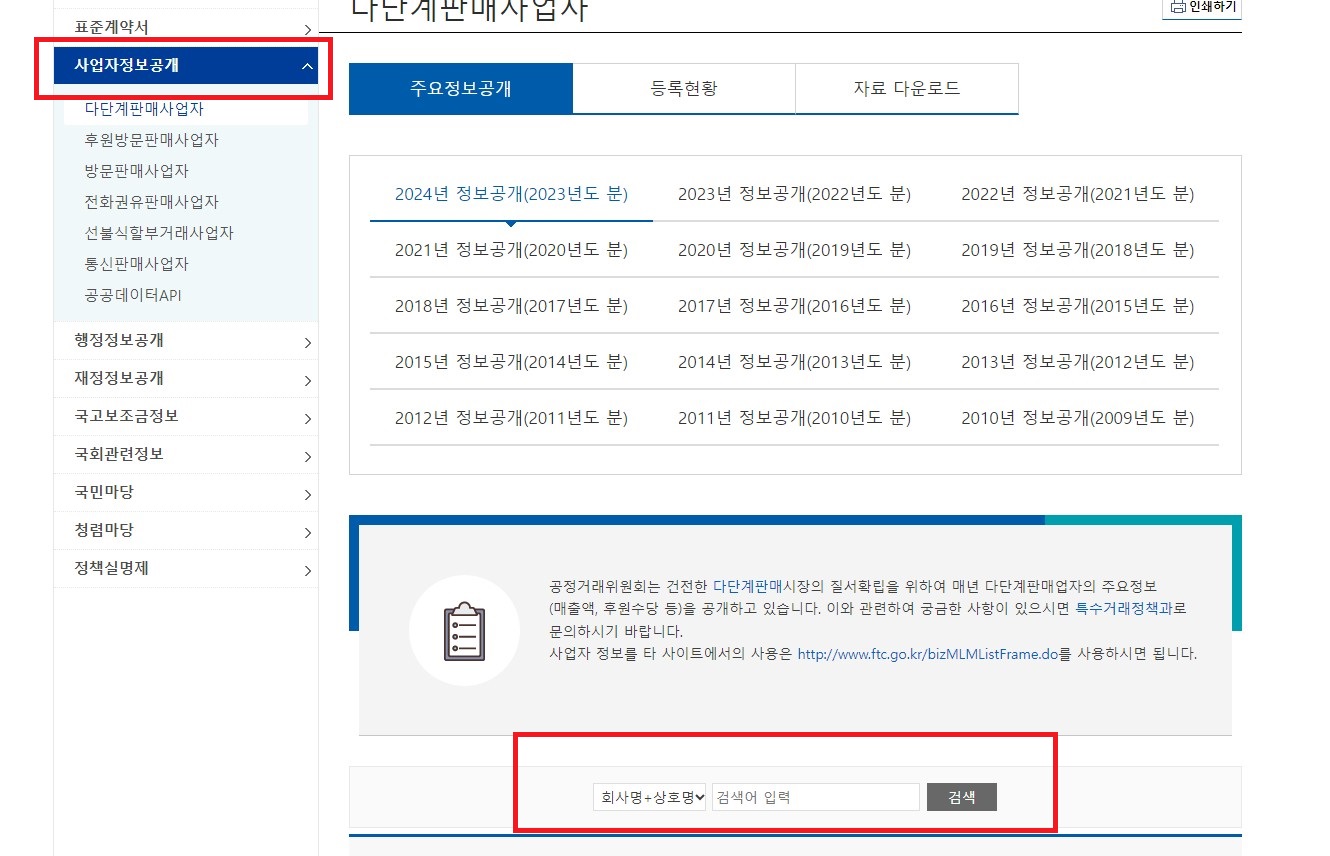Select 다단계판매사업자 in the sidebar
Screen dimensions: 1330x856
coord(145,109)
